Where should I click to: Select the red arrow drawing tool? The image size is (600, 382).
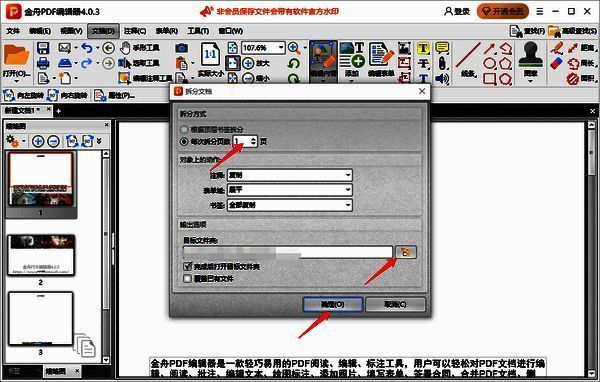click(x=489, y=48)
